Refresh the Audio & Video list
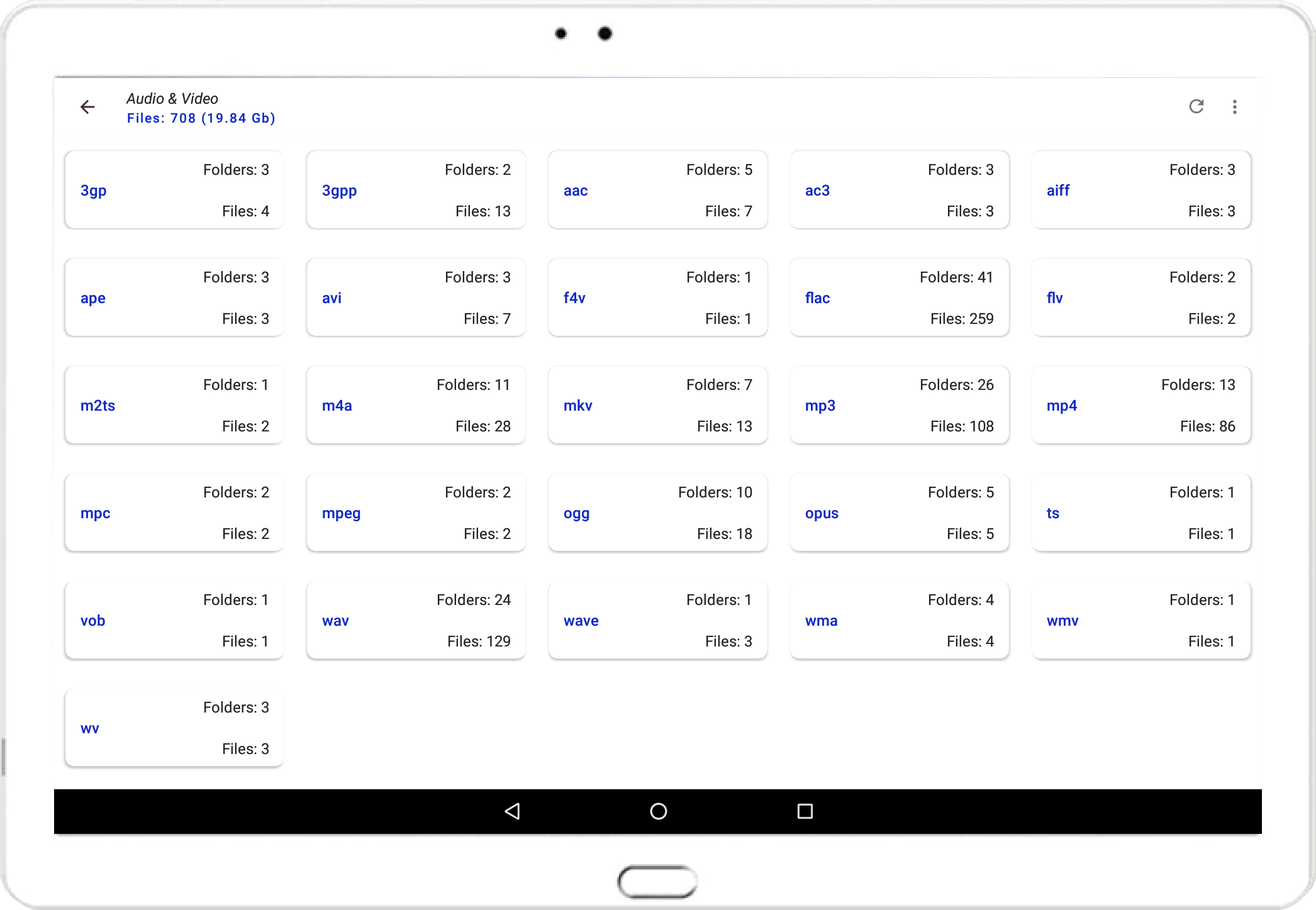Viewport: 1316px width, 910px height. click(1196, 106)
